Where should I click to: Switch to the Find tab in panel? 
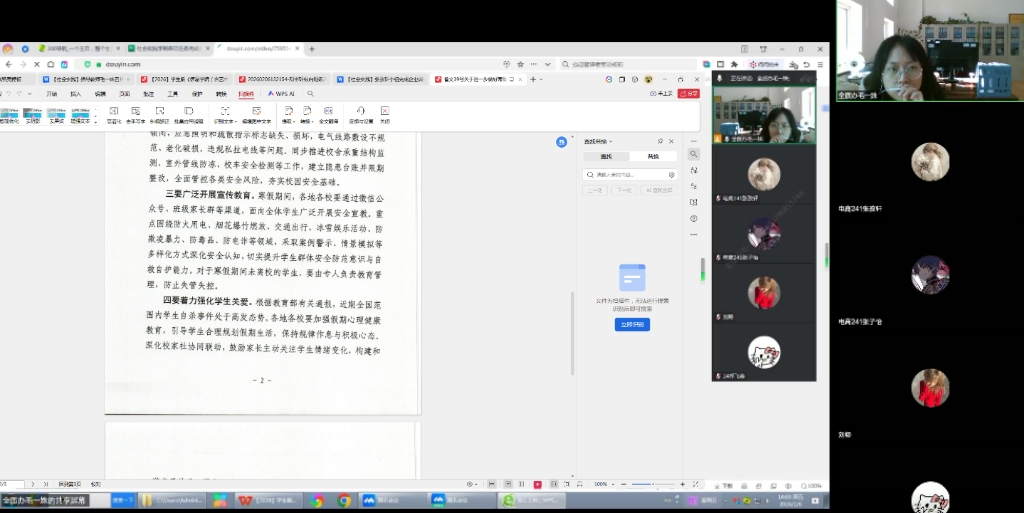point(606,157)
